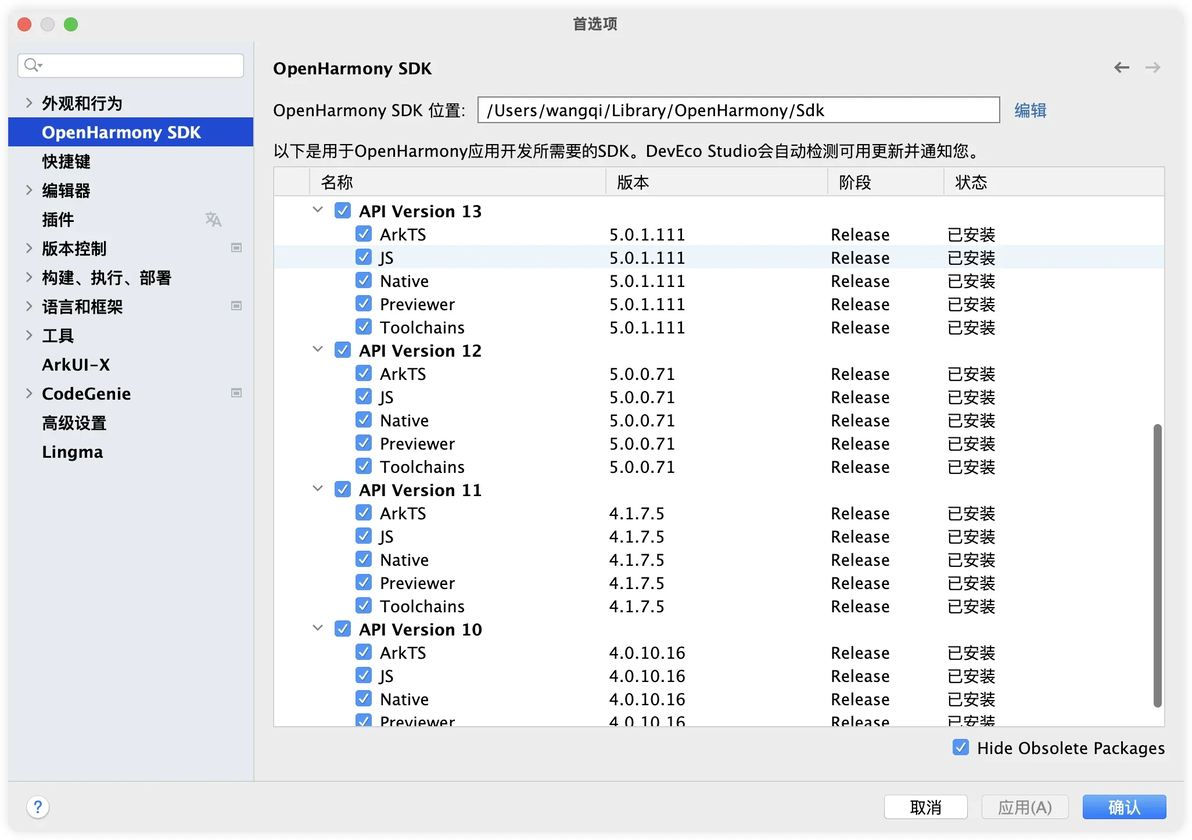Click the back navigation arrow icon

coord(1121,68)
